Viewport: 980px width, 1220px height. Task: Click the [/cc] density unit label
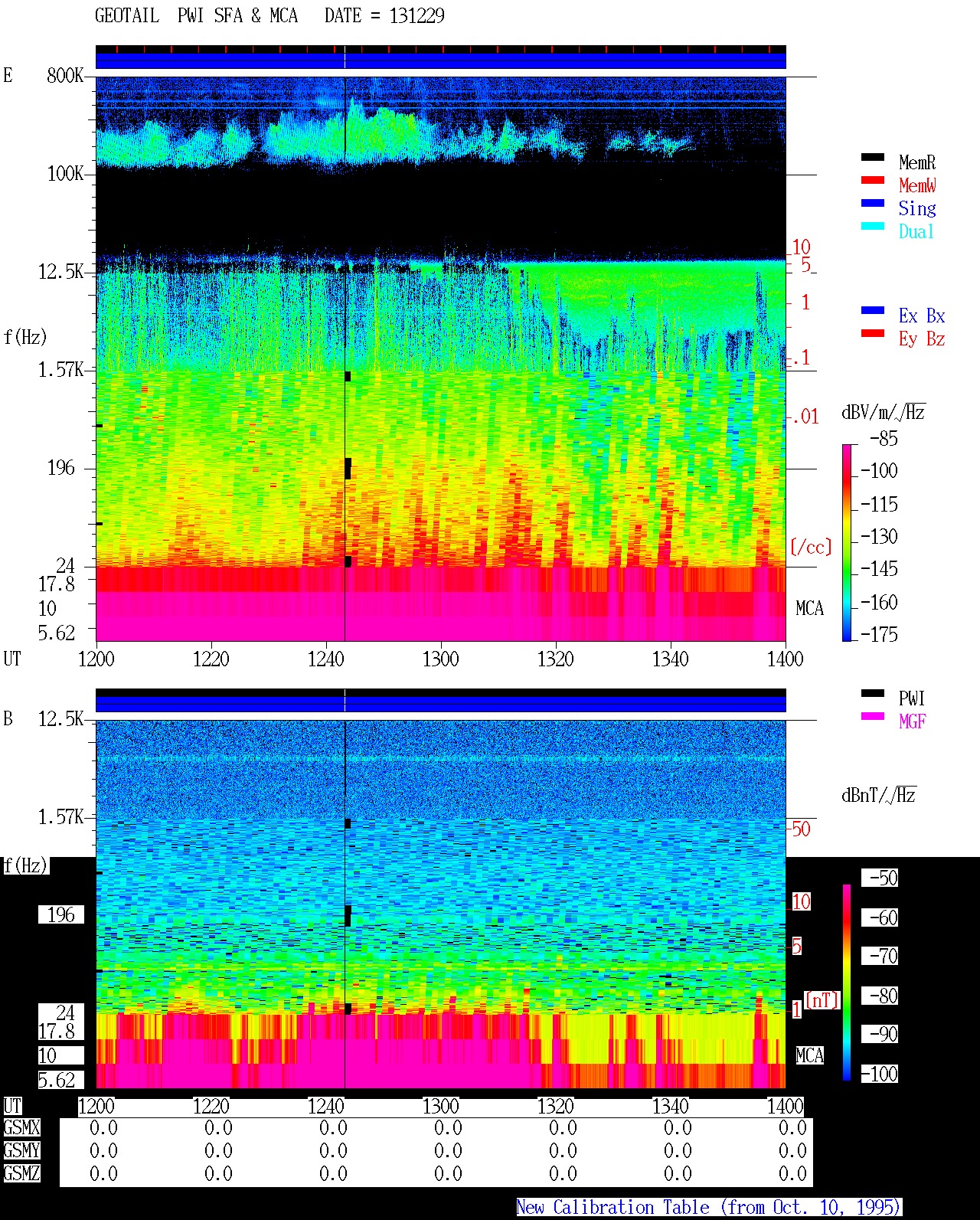point(811,547)
